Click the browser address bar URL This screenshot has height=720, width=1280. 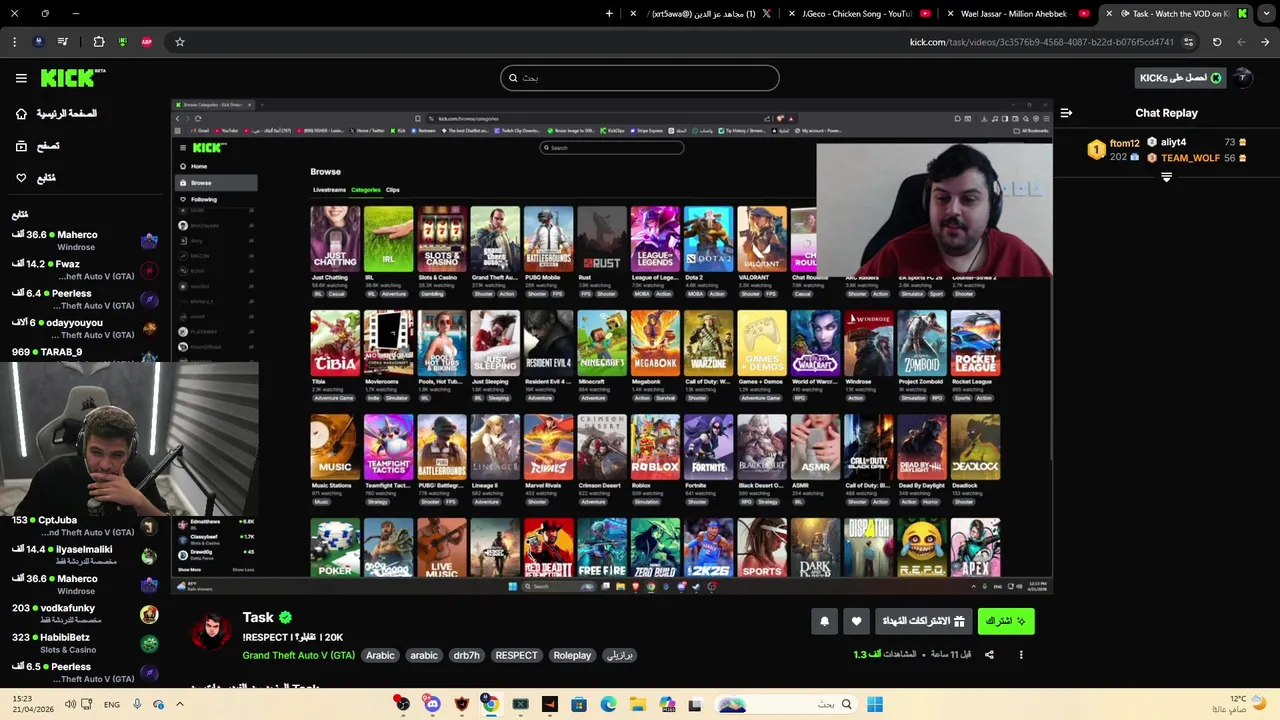tap(1041, 42)
